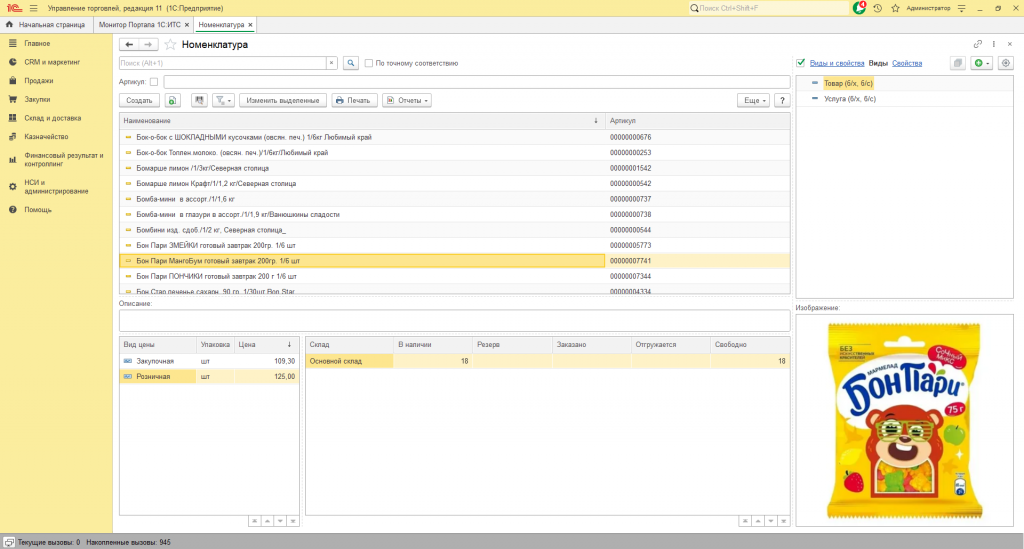1024x549 pixels.
Task: Select the Закупочная price row
Action: click(x=209, y=361)
